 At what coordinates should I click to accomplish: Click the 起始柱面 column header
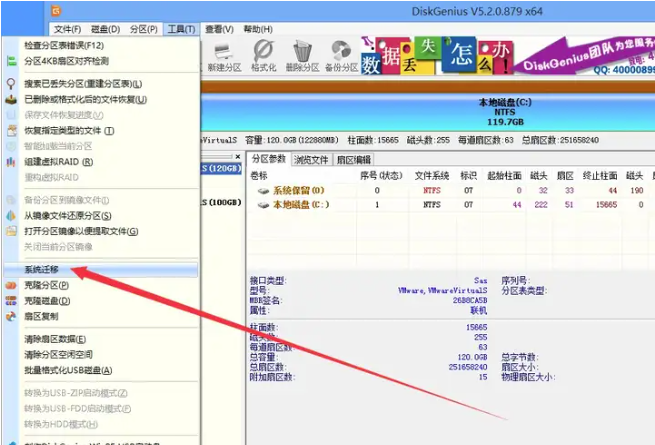[504, 176]
